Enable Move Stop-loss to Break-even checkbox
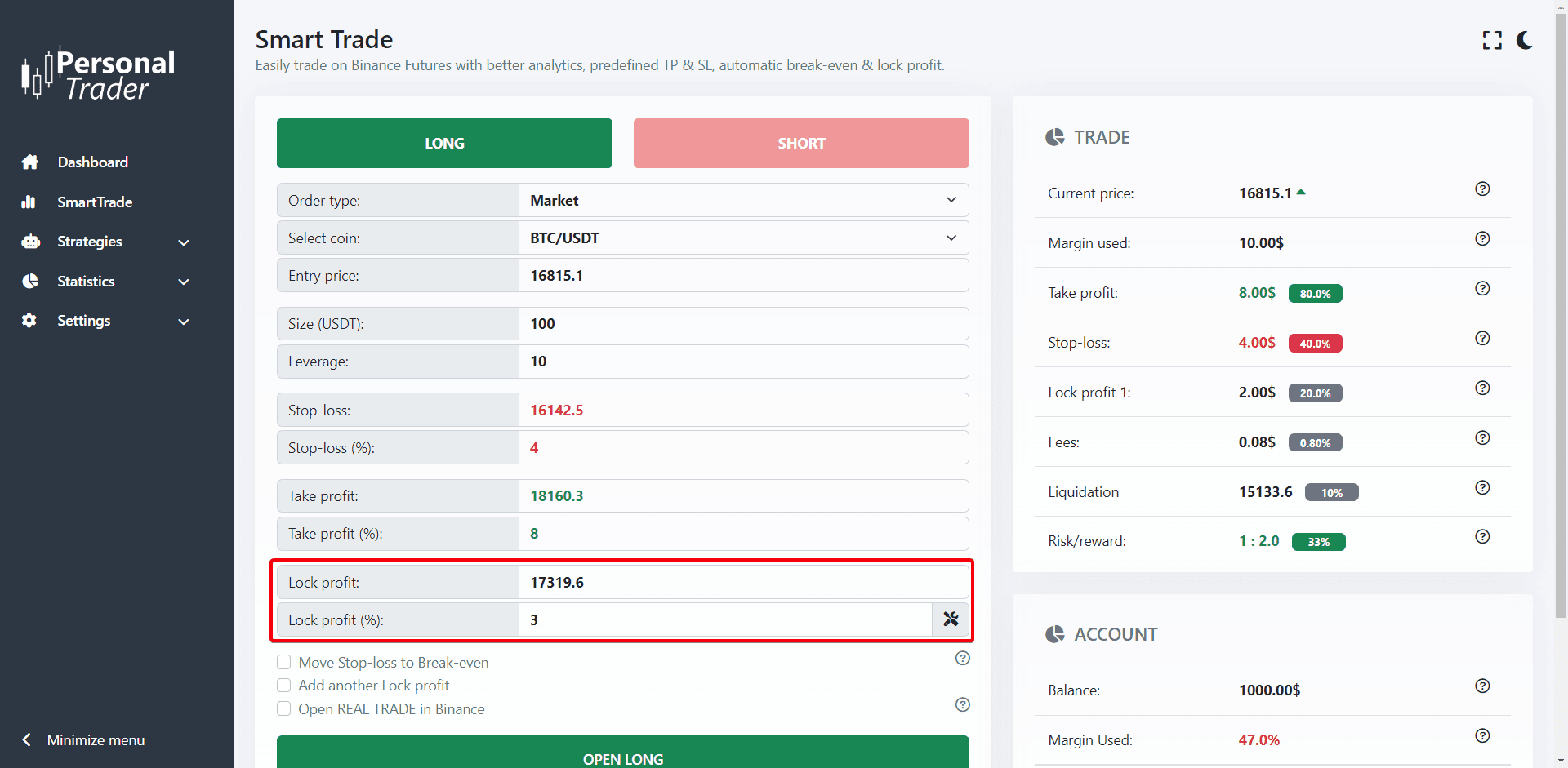Image resolution: width=1568 pixels, height=768 pixels. pos(284,662)
